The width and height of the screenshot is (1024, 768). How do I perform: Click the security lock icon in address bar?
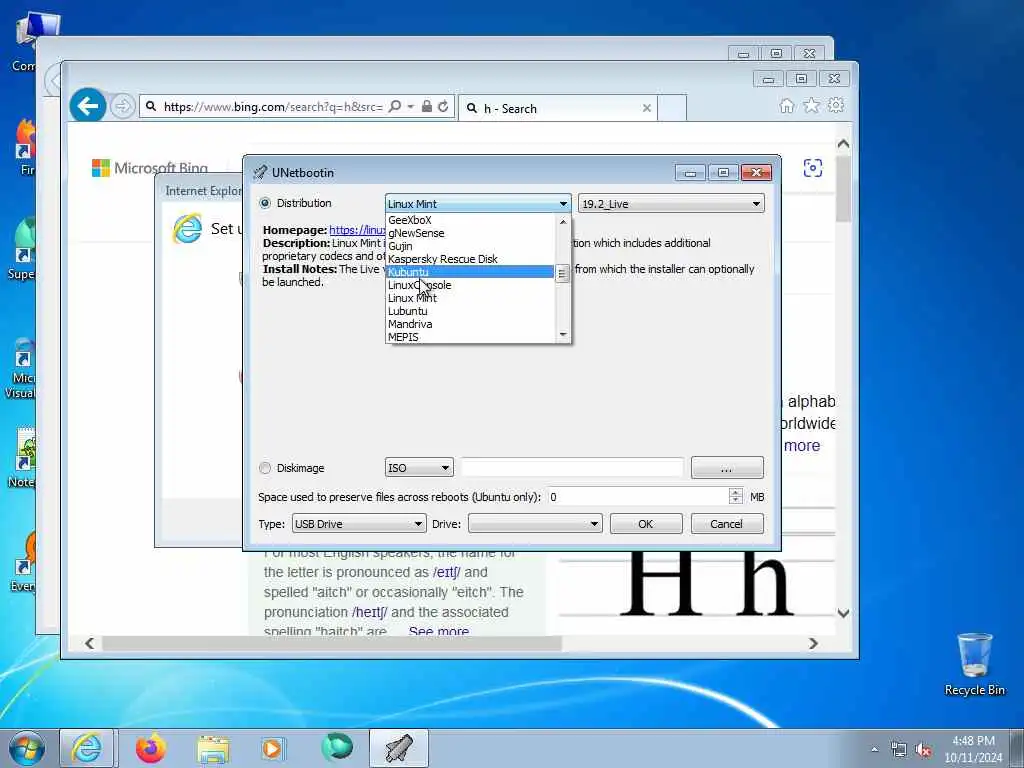tap(426, 106)
